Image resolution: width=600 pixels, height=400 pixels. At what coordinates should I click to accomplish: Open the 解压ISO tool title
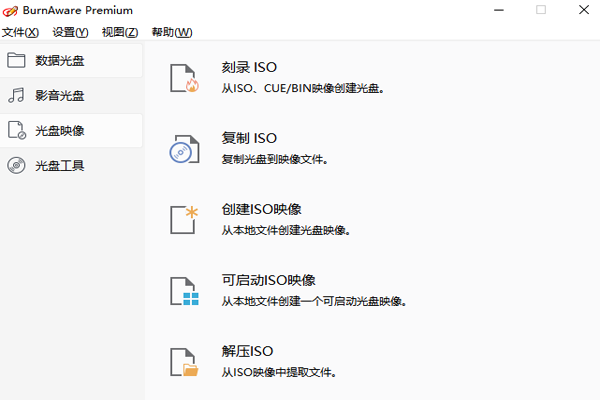[x=247, y=351]
